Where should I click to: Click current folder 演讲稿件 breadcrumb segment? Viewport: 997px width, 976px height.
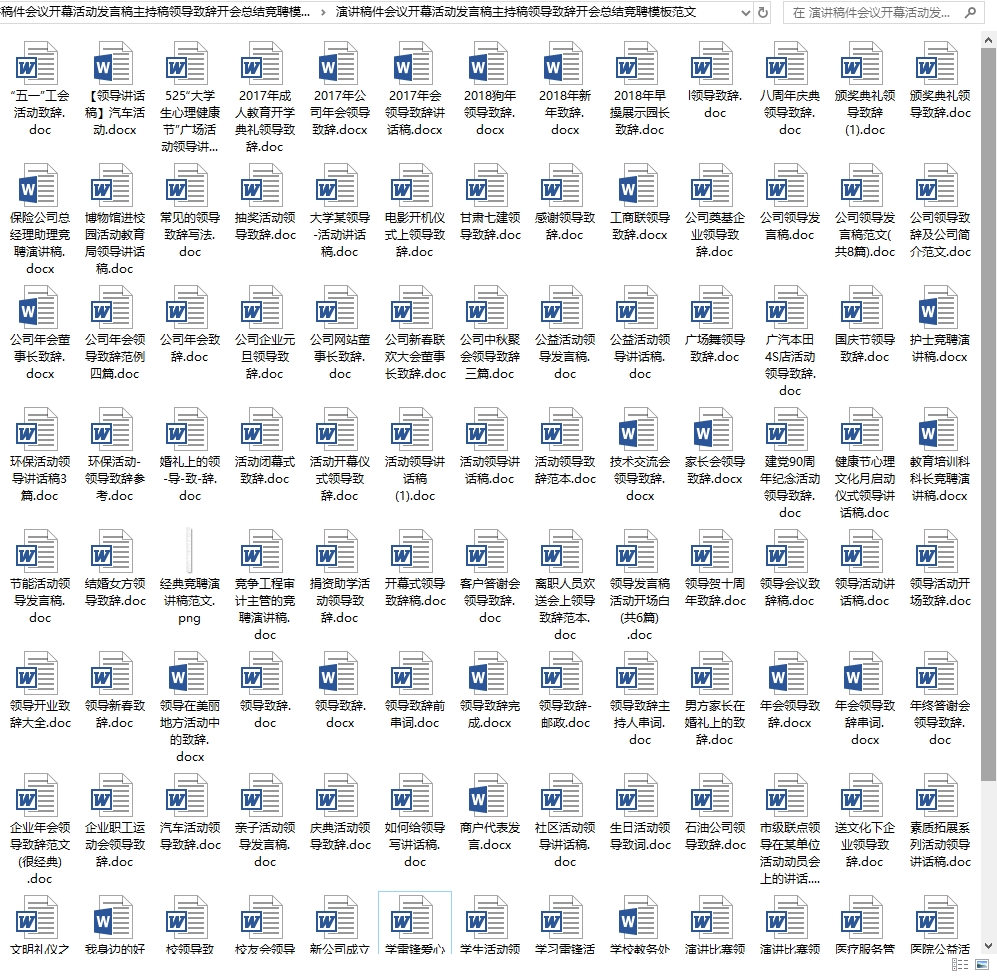pos(515,13)
